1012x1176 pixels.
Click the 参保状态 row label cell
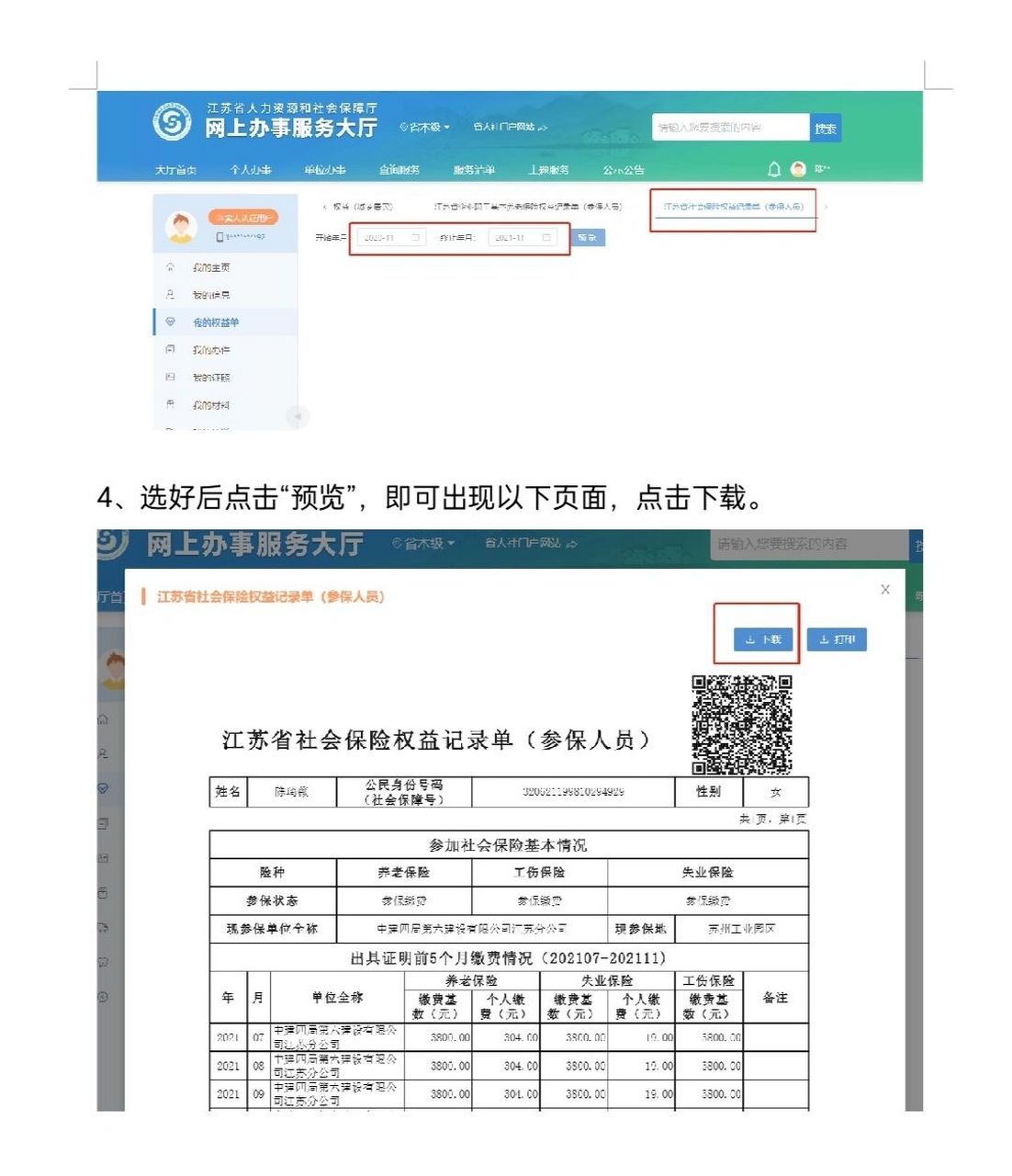pos(273,900)
